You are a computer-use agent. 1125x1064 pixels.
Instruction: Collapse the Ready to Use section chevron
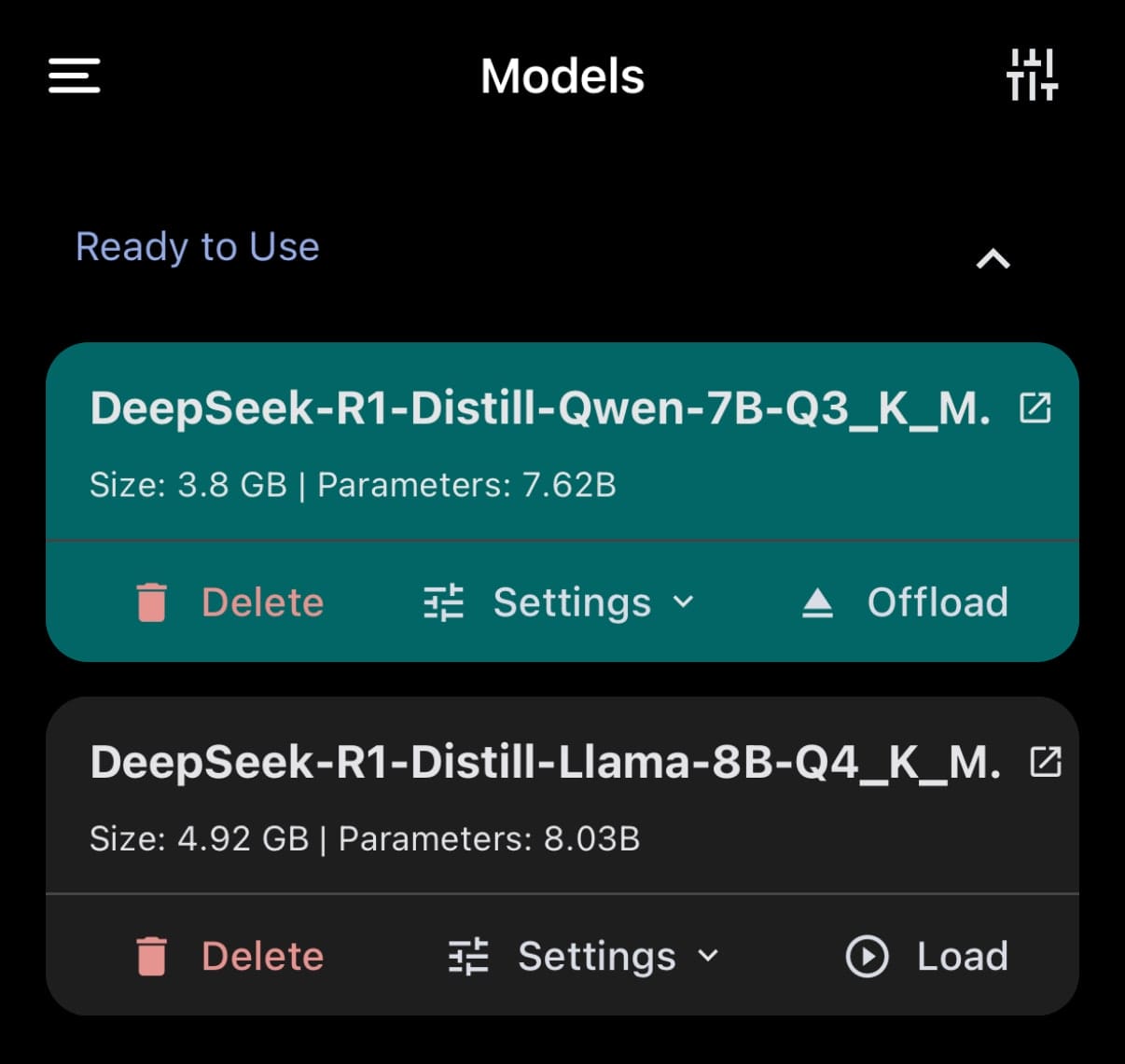click(993, 258)
